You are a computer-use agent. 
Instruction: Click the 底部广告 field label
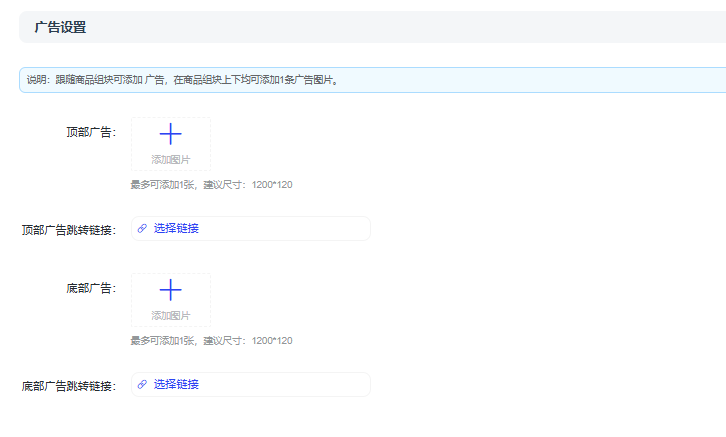point(91,288)
